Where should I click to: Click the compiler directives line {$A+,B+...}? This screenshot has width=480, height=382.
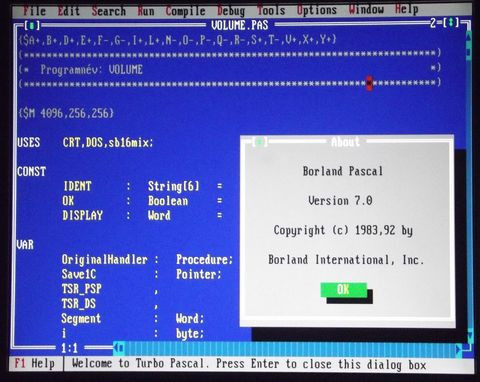(177, 40)
